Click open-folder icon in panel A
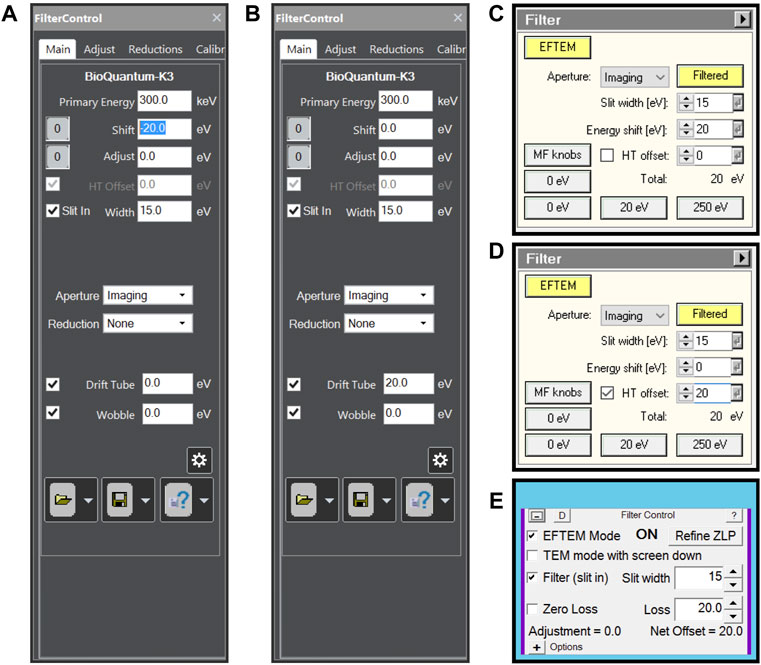 tap(63, 499)
